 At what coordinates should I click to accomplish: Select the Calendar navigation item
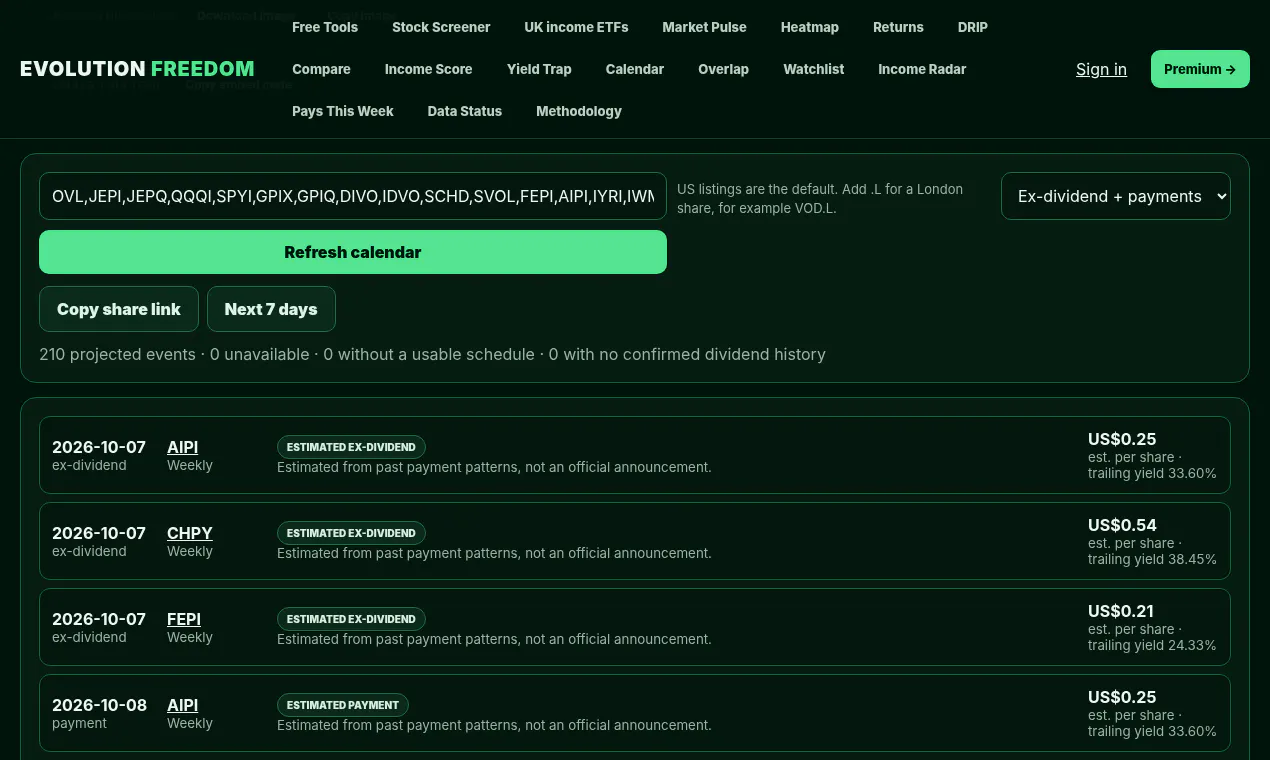[x=635, y=69]
